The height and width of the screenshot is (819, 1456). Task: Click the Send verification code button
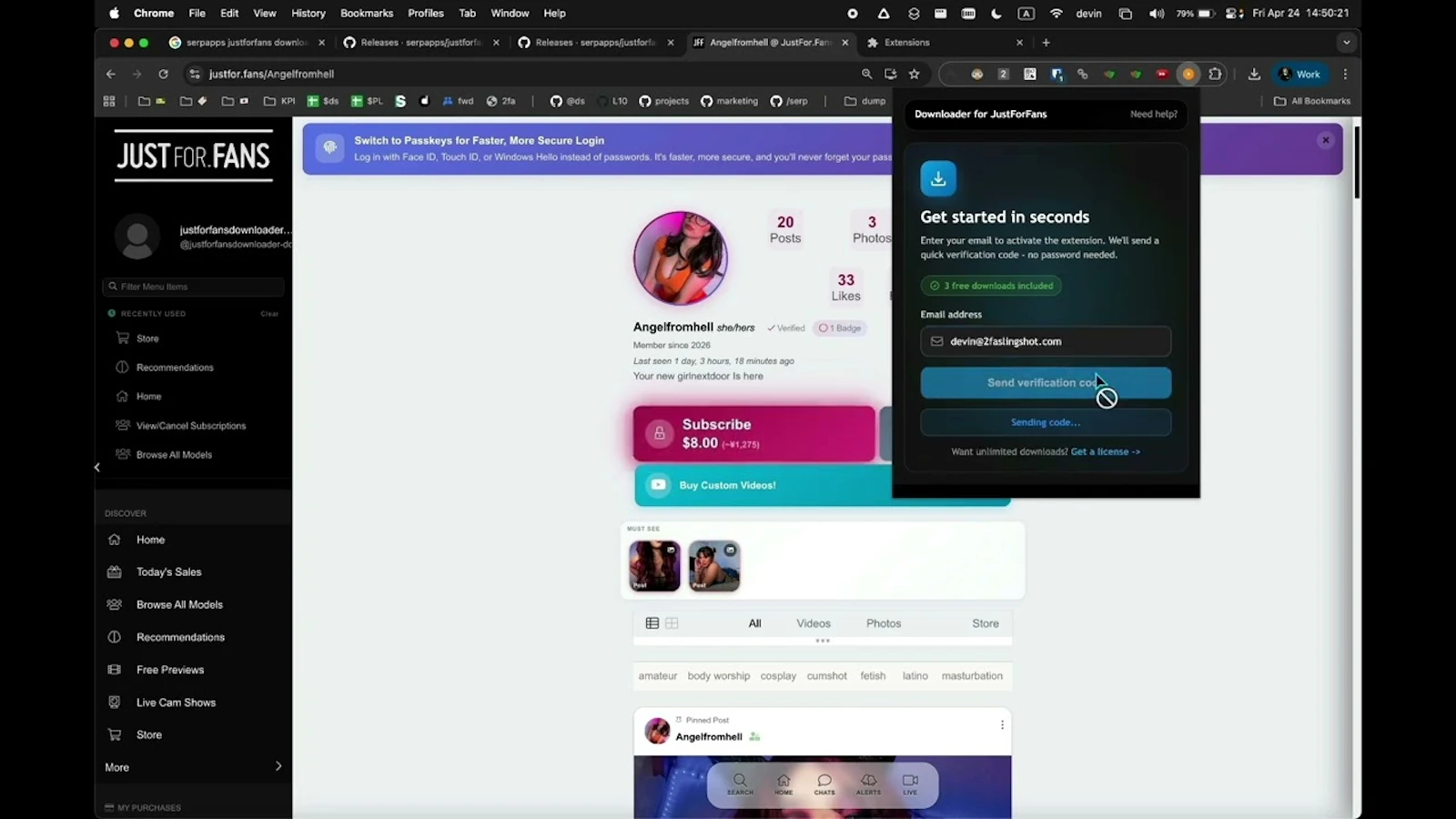[1046, 383]
